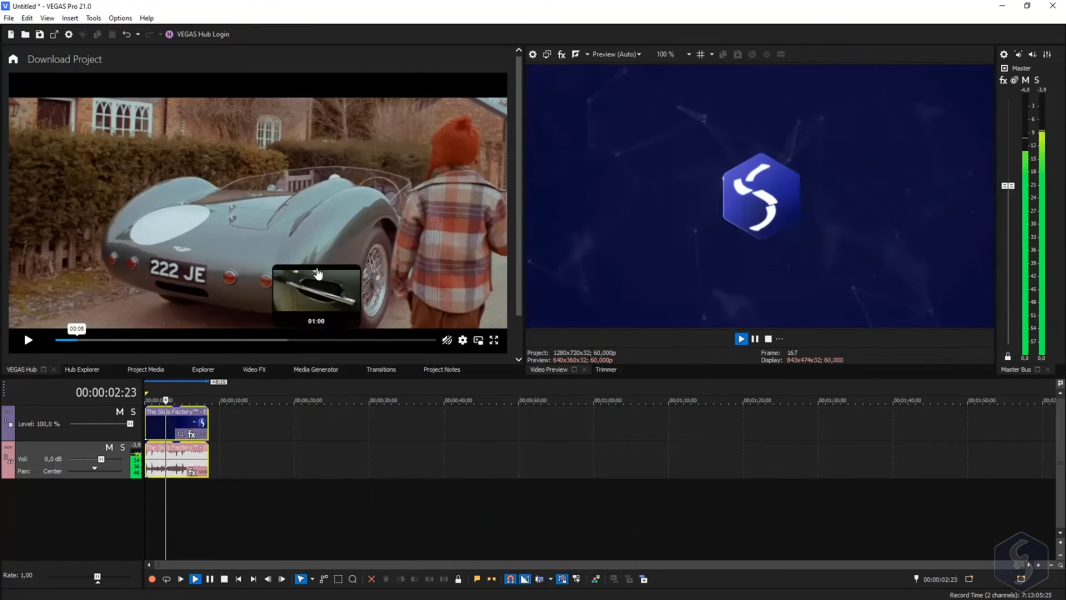
Task: Open the audio track Pan dropdown arrow
Action: (x=94, y=469)
